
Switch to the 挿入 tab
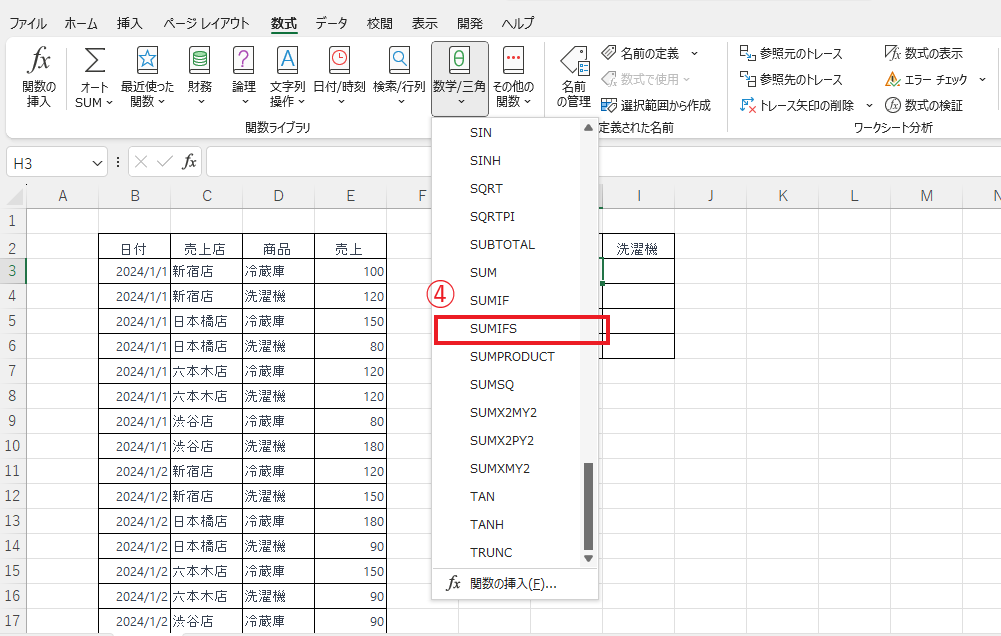[x=130, y=24]
